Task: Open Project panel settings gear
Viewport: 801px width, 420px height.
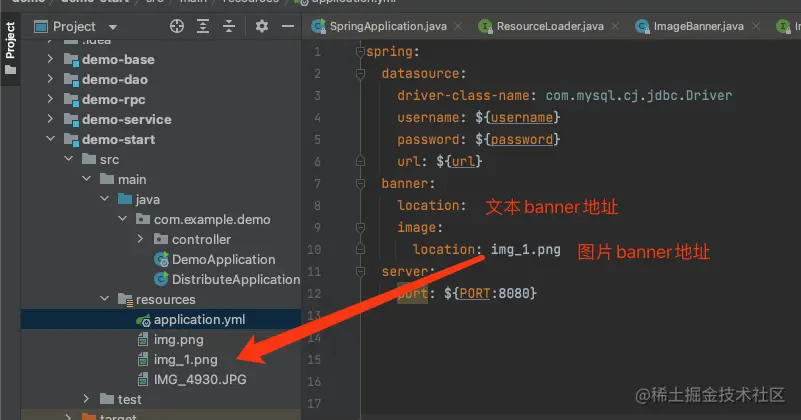Action: (x=262, y=26)
